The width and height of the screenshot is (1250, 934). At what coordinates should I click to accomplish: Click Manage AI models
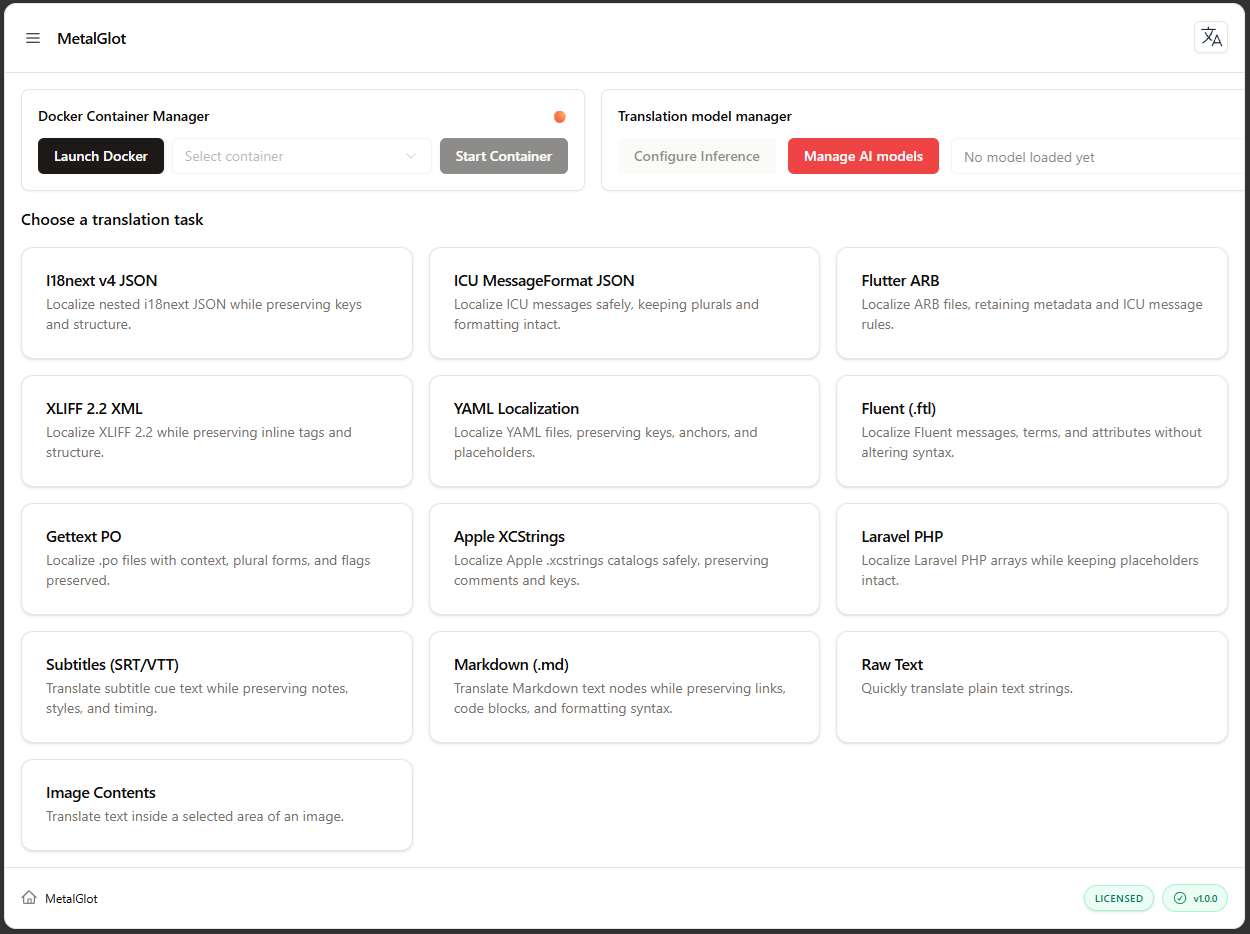point(863,156)
